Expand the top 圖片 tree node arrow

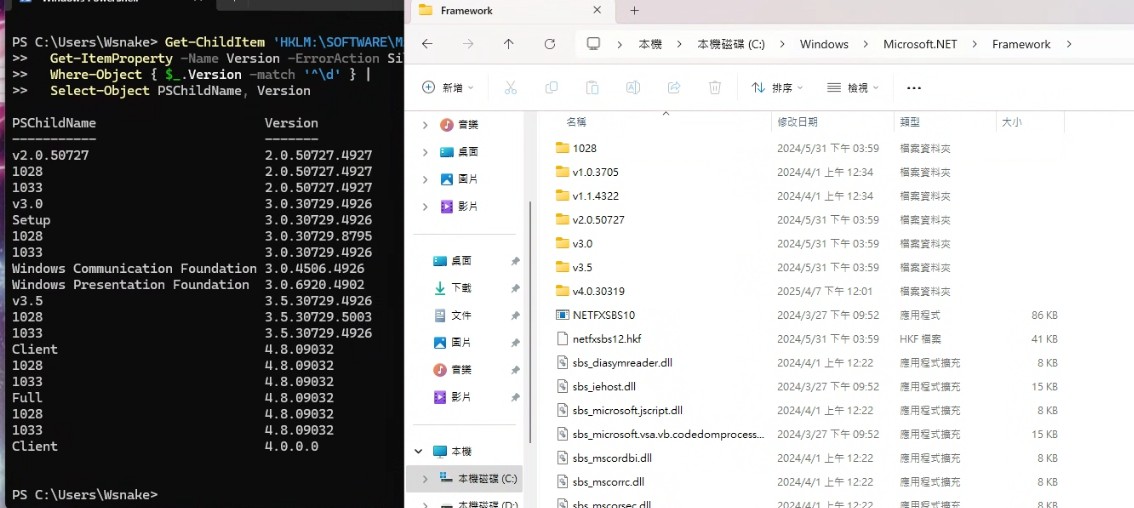tap(425, 179)
